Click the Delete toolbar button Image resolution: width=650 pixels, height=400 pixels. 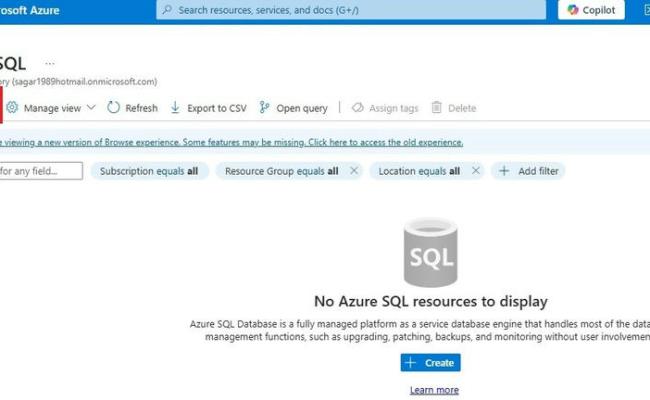click(x=454, y=108)
